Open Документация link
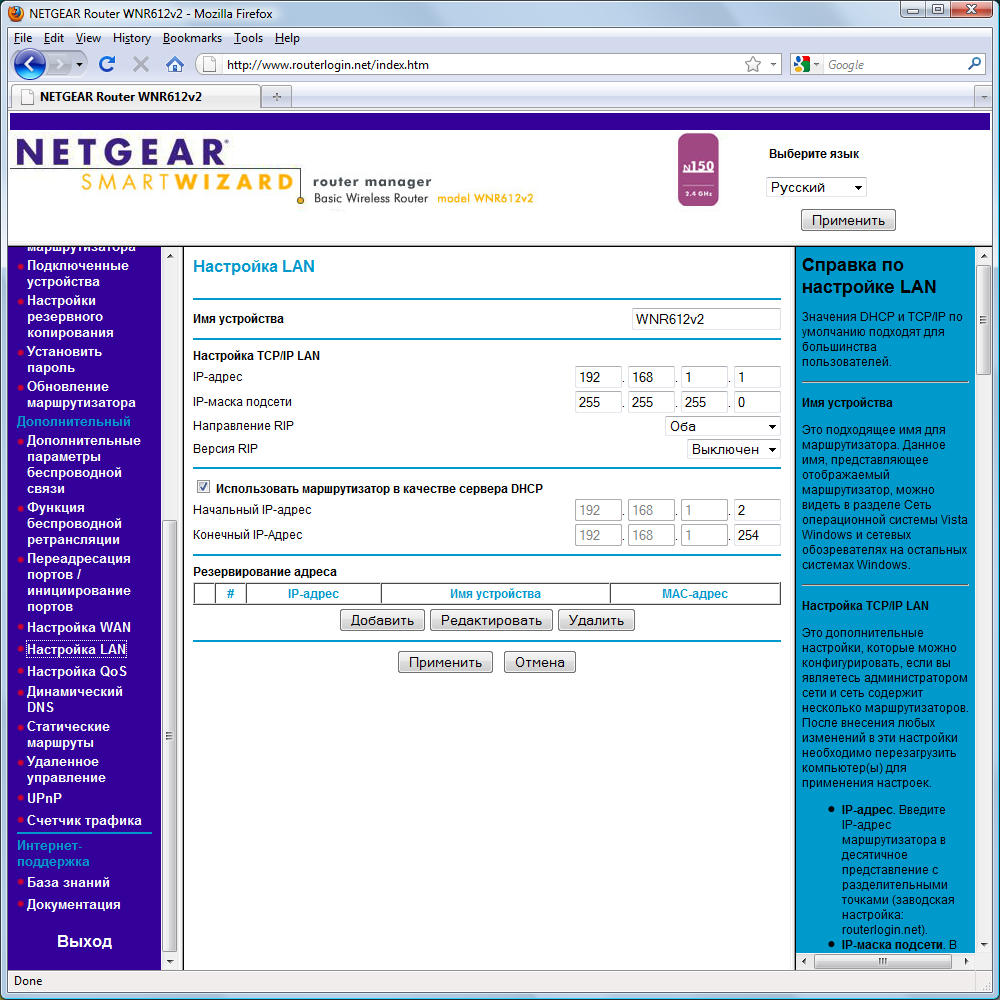 coord(73,904)
